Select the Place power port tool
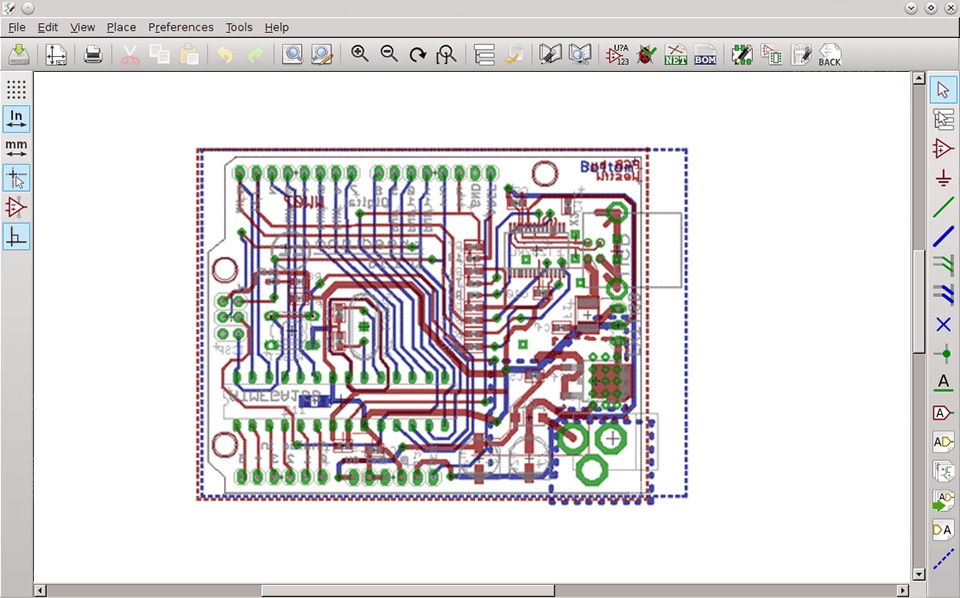The height and width of the screenshot is (598, 960). (x=943, y=179)
